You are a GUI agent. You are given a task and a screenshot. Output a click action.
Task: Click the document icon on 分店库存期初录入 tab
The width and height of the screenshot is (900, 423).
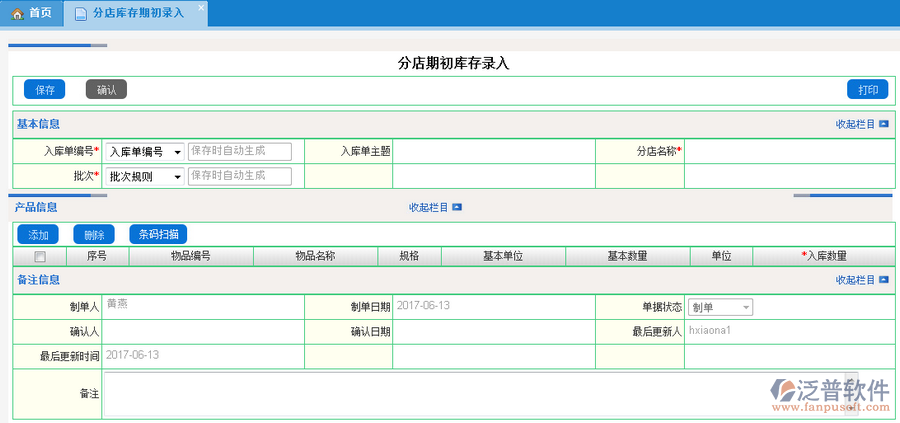(81, 13)
